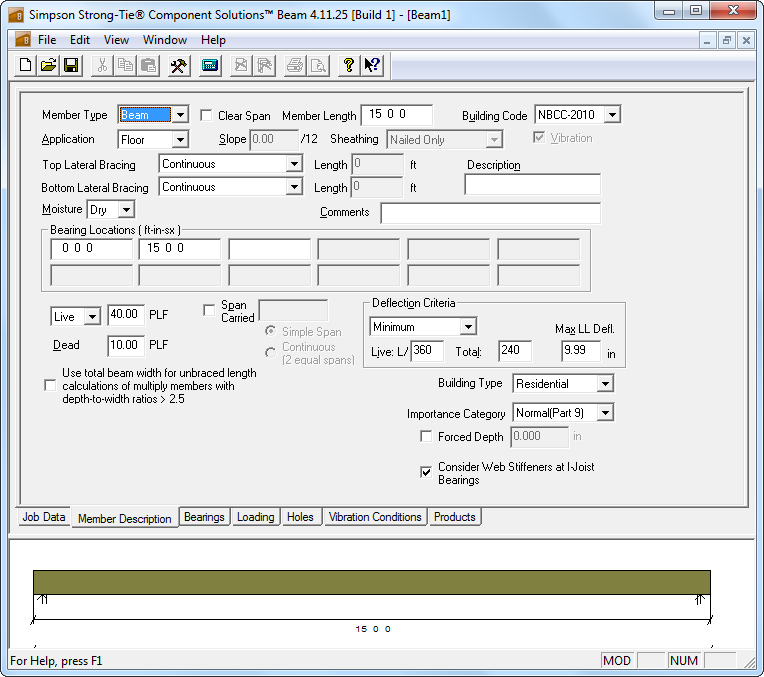This screenshot has height=677, width=764.
Task: Click the Paste clipboard toolbar icon
Action: click(148, 65)
